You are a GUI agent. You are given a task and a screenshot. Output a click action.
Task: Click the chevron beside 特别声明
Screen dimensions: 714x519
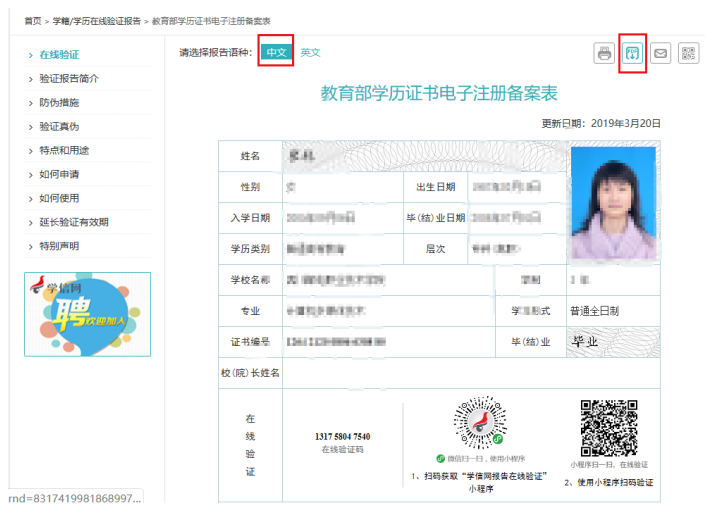pyautogui.click(x=31, y=247)
